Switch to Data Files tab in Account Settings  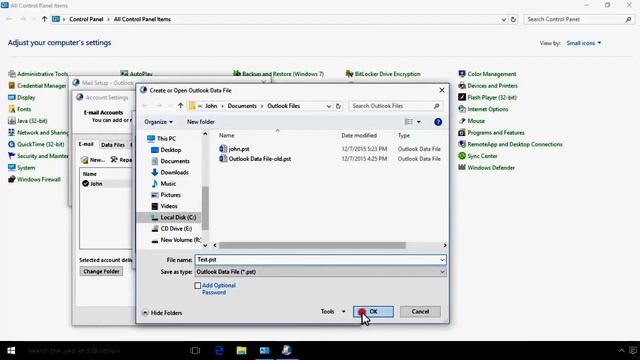113,145
